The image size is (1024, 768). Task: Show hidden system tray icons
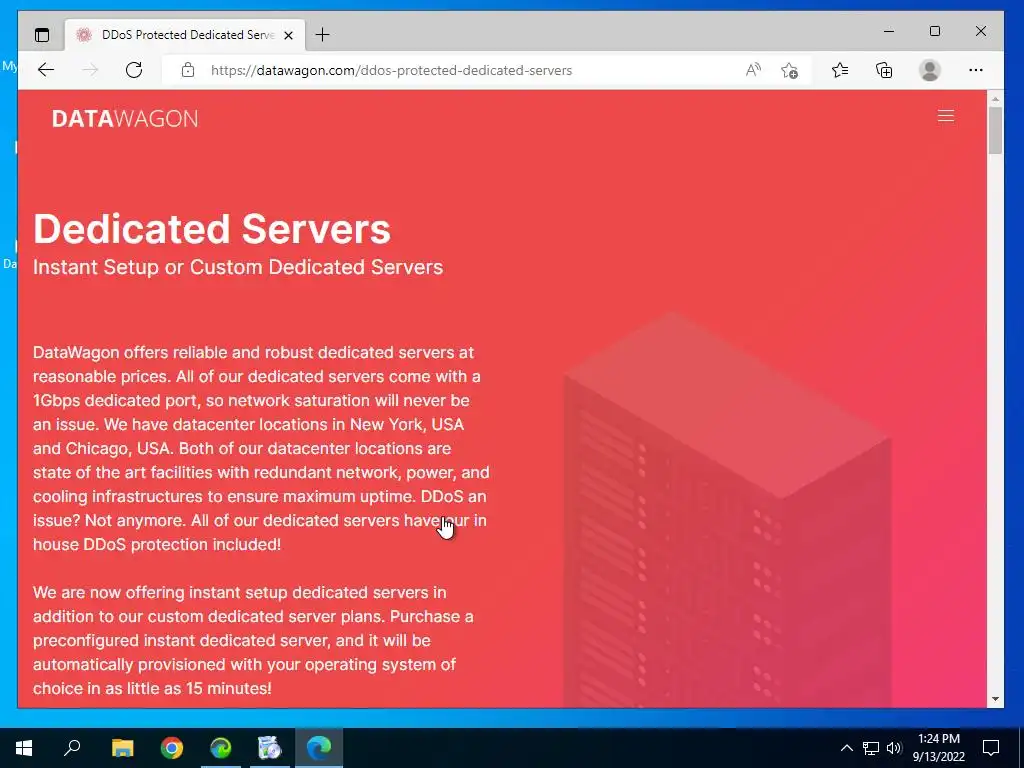(846, 748)
